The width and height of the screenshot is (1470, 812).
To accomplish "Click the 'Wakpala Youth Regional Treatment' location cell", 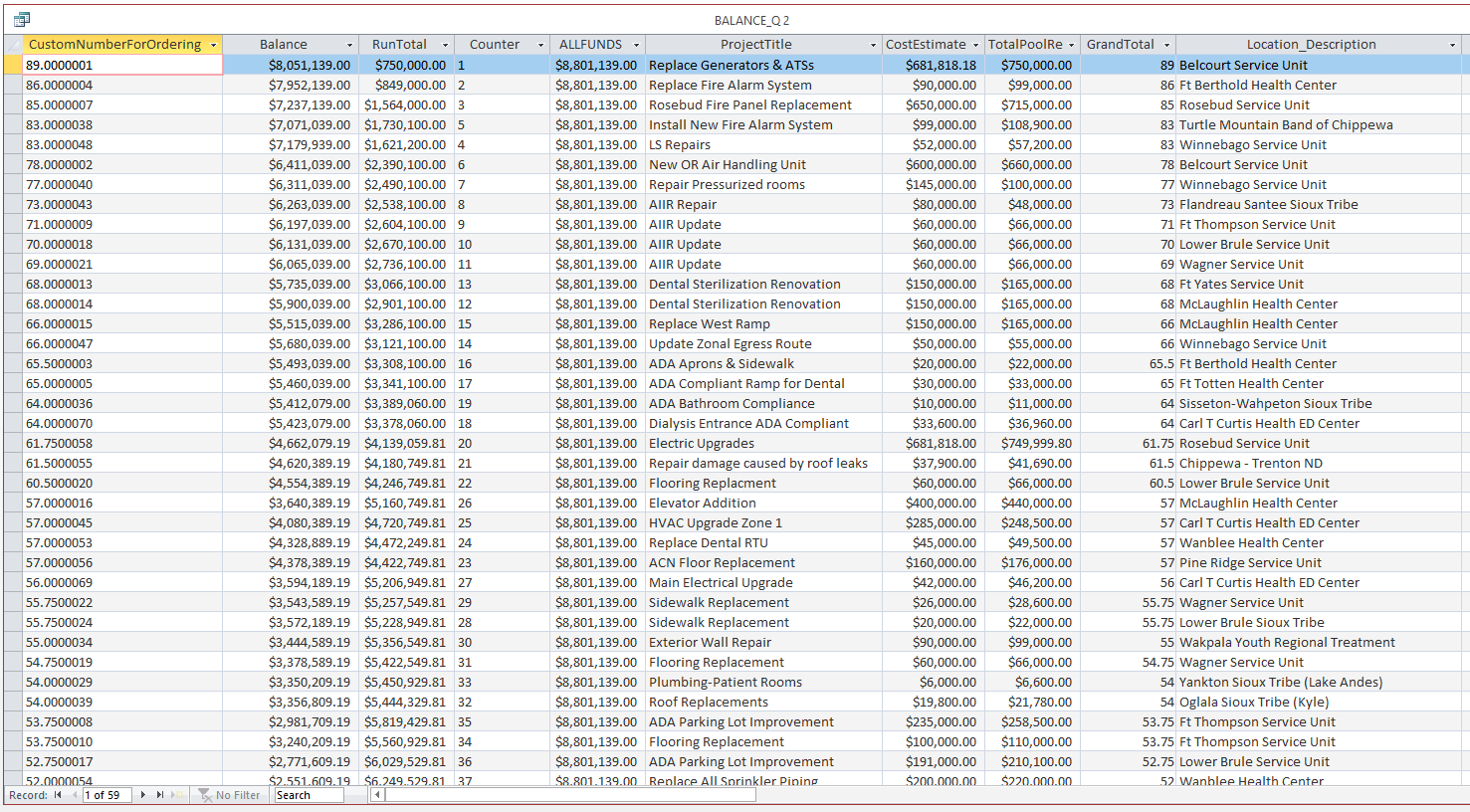I will [x=1319, y=642].
